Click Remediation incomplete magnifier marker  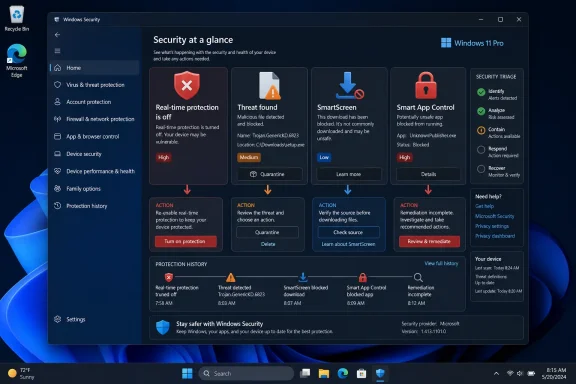(418, 277)
